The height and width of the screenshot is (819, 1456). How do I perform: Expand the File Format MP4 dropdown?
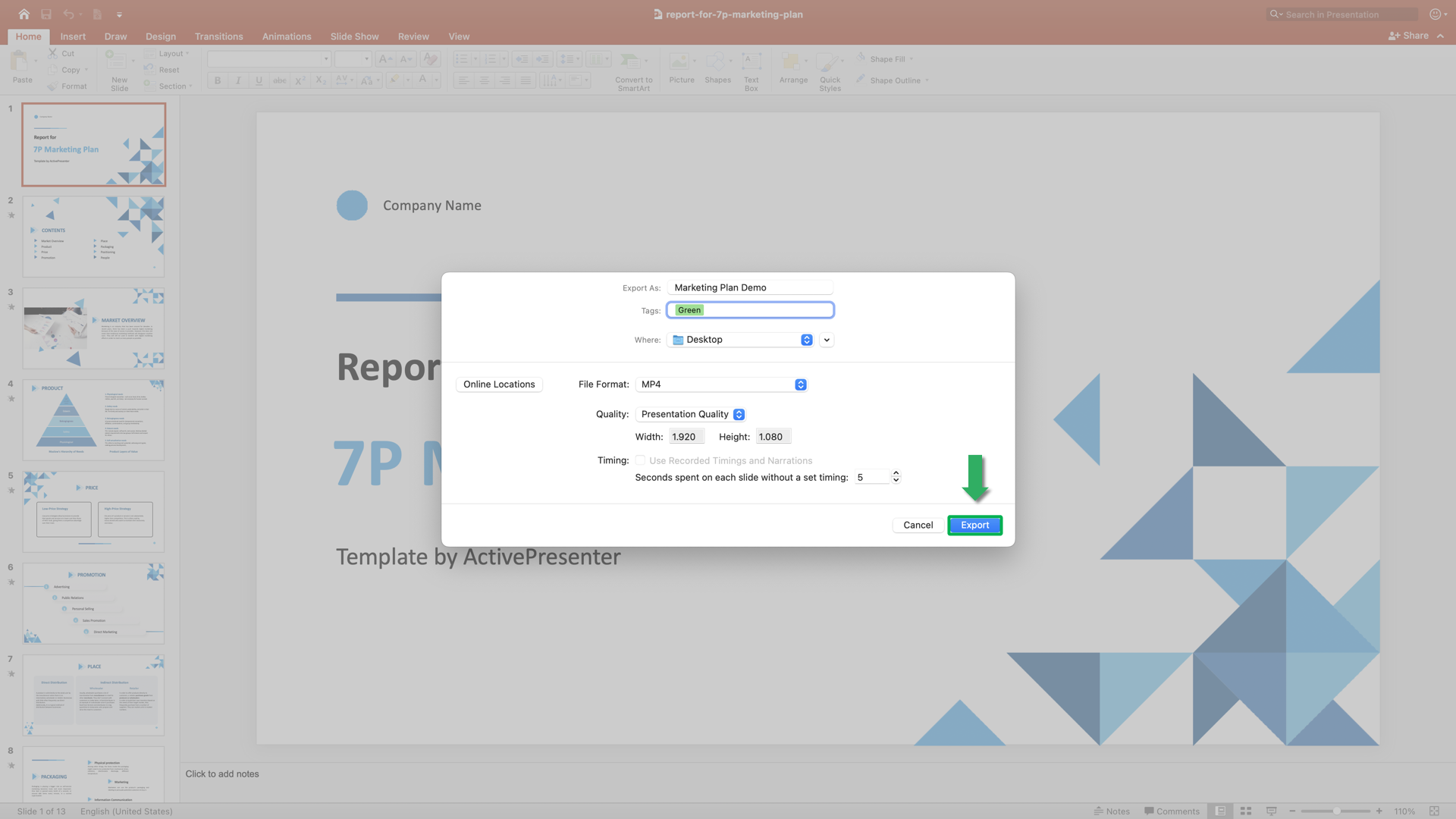[x=799, y=384]
